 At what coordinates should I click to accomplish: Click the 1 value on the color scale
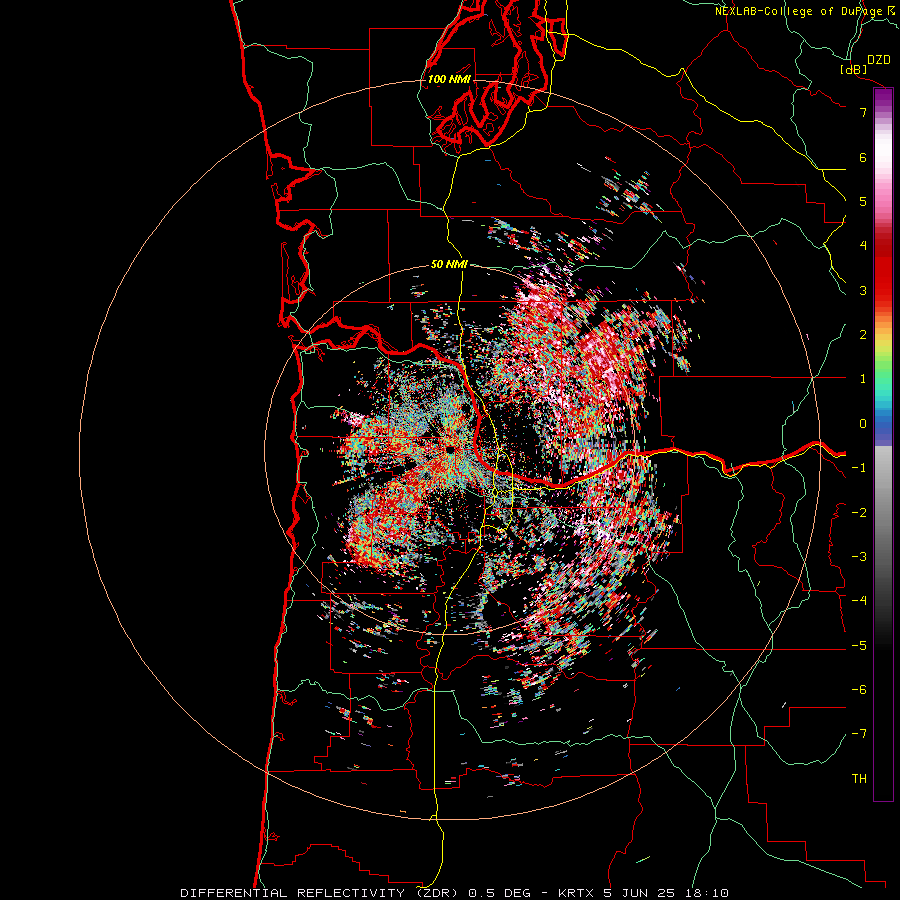click(863, 379)
